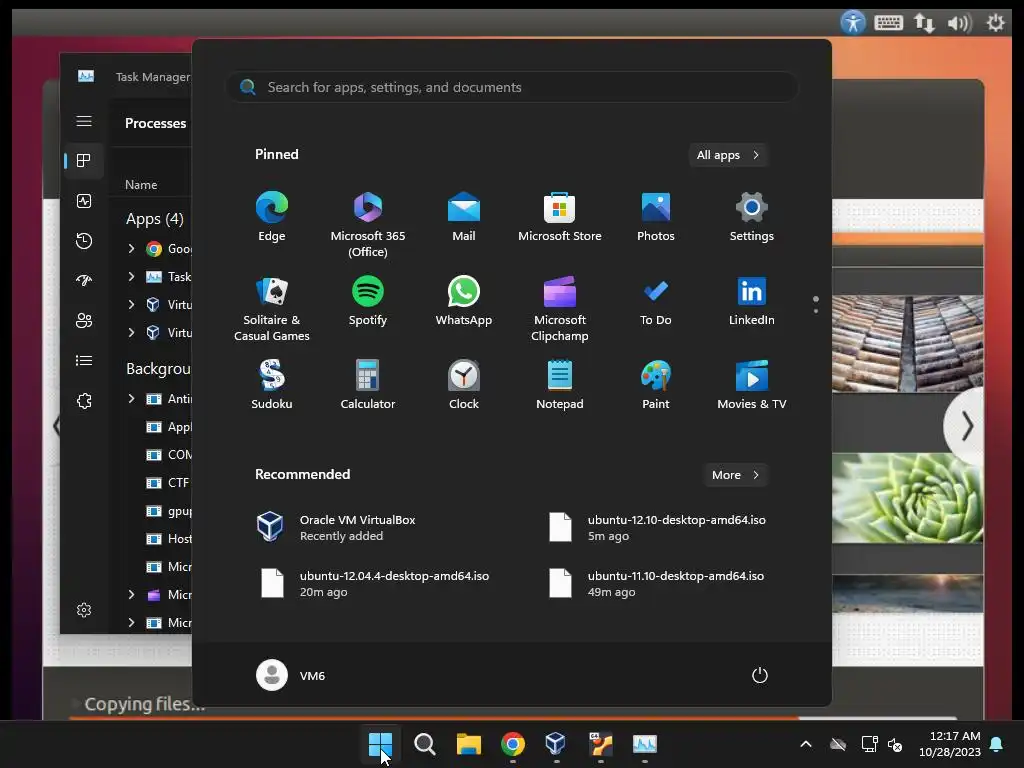
Task: Open clock and date in taskbar
Action: coord(950,744)
